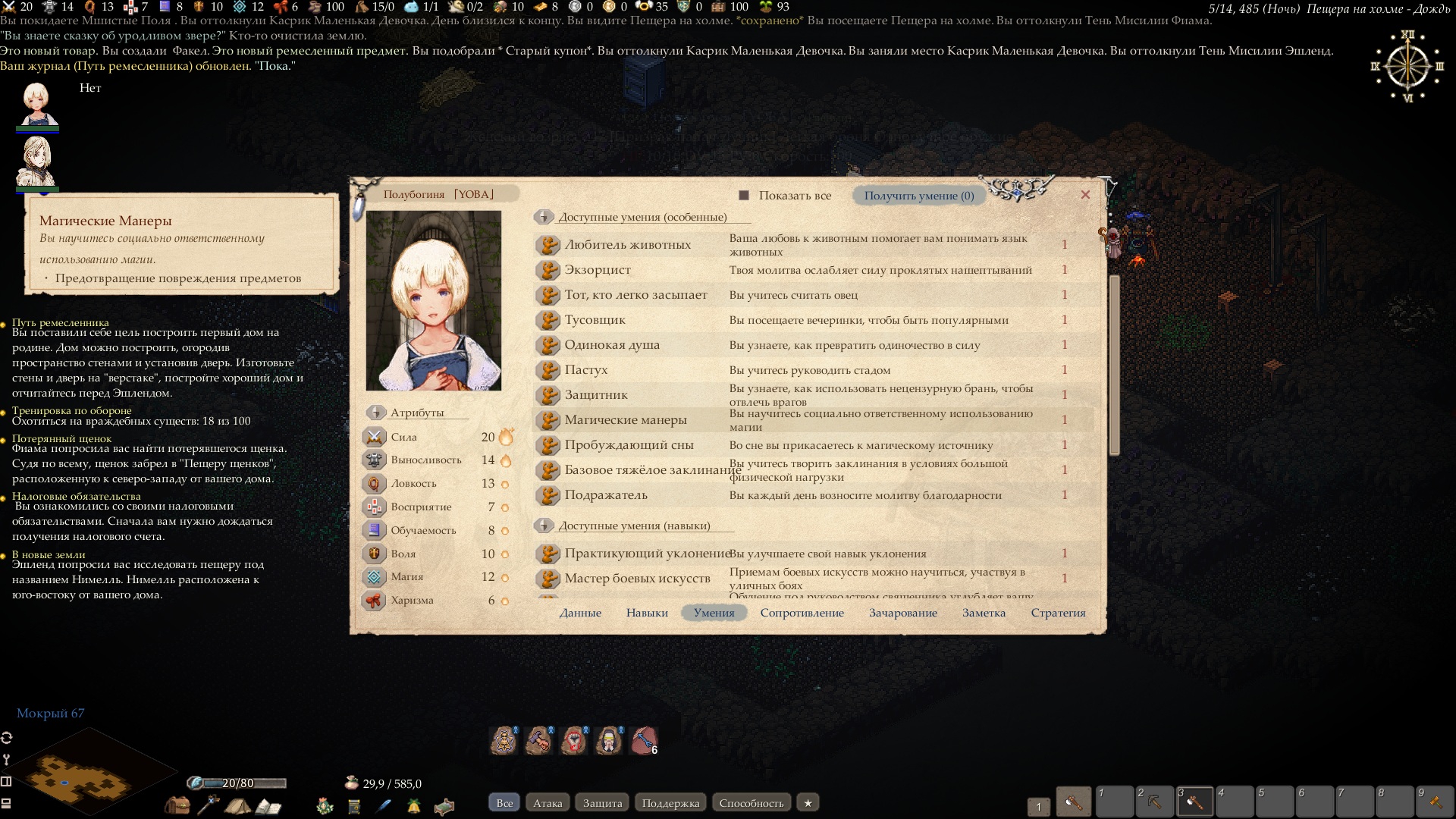Collapse the Атрибуты section header
Image resolution: width=1456 pixels, height=819 pixels.
(x=375, y=413)
